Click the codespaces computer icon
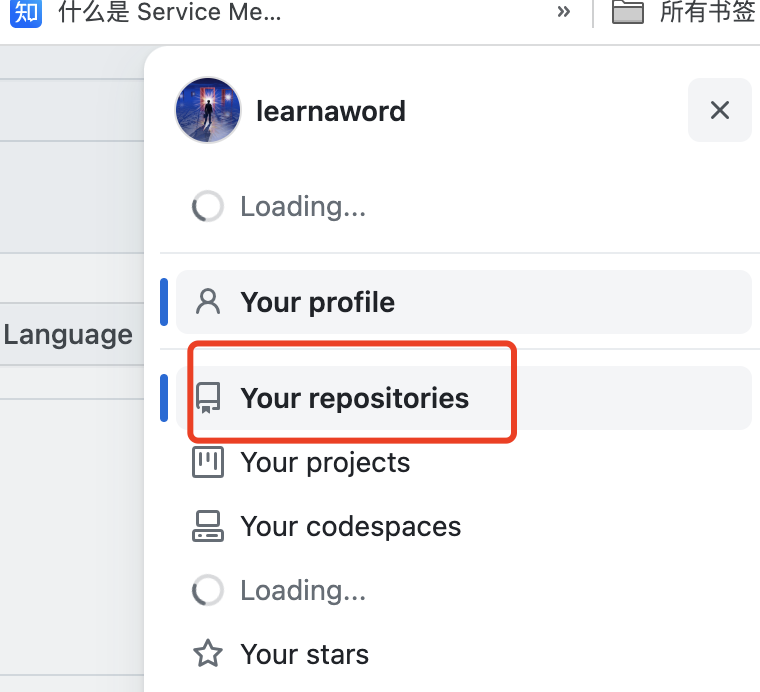Viewport: 760px width, 692px height. (208, 526)
